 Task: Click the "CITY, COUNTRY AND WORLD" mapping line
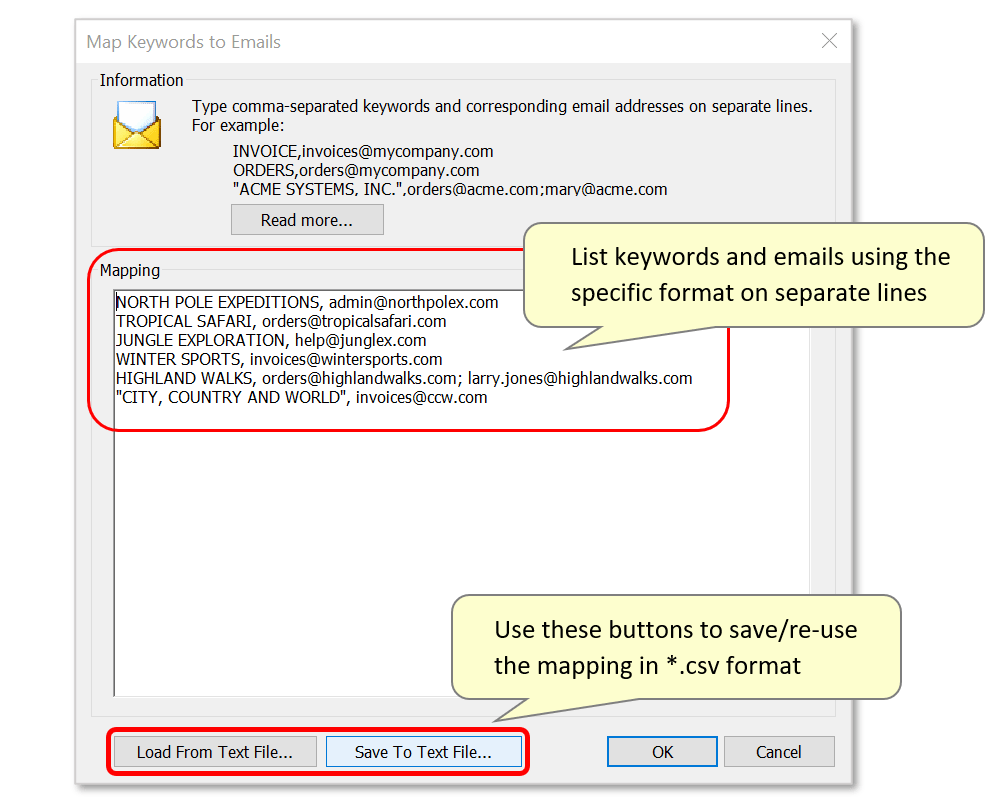[x=301, y=398]
